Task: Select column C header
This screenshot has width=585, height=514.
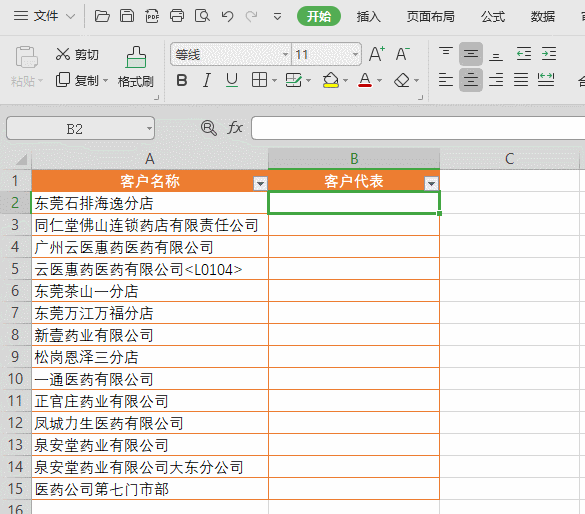Action: coord(509,159)
